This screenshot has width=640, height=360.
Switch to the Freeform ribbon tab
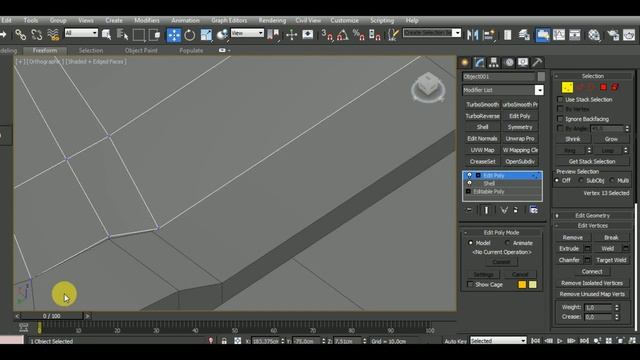45,51
